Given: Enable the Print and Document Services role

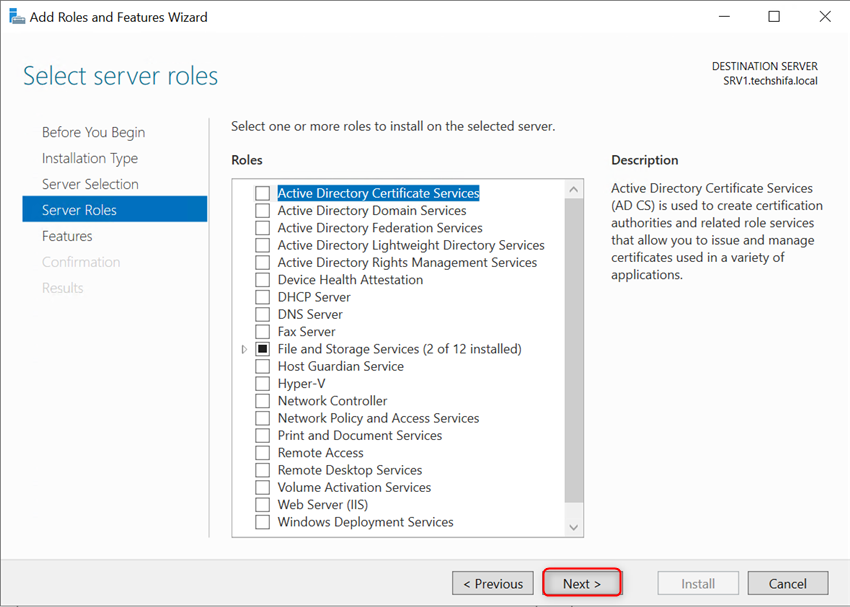Looking at the screenshot, I should click(264, 435).
